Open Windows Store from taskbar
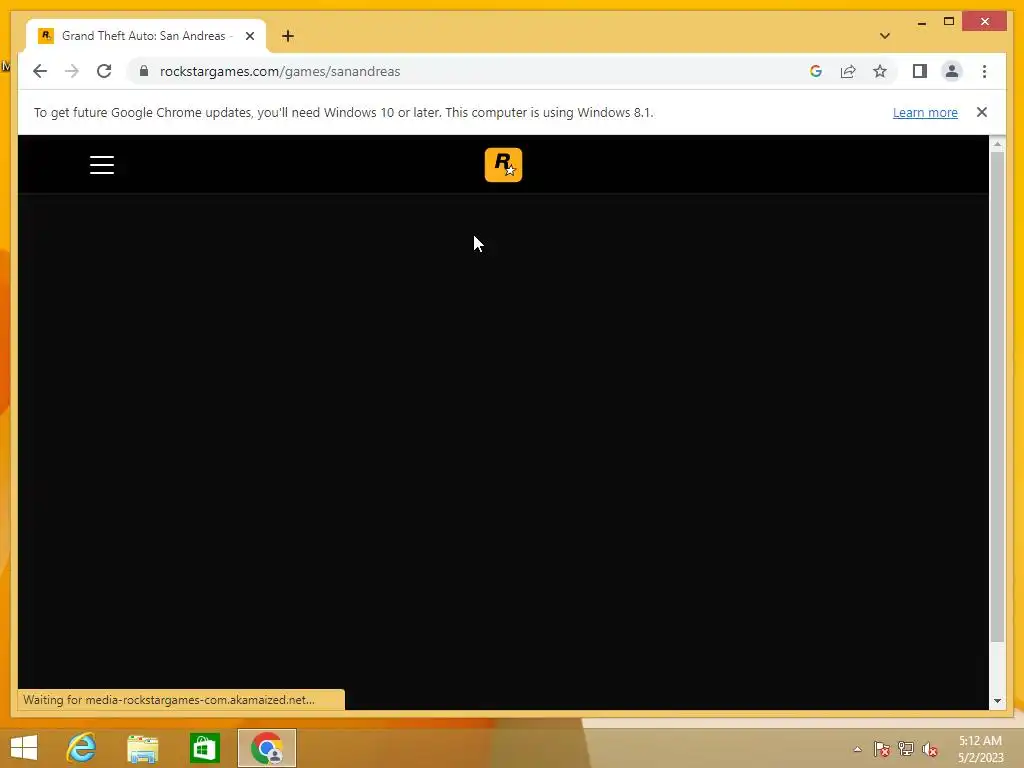Screen dimensions: 1024x768 point(204,748)
